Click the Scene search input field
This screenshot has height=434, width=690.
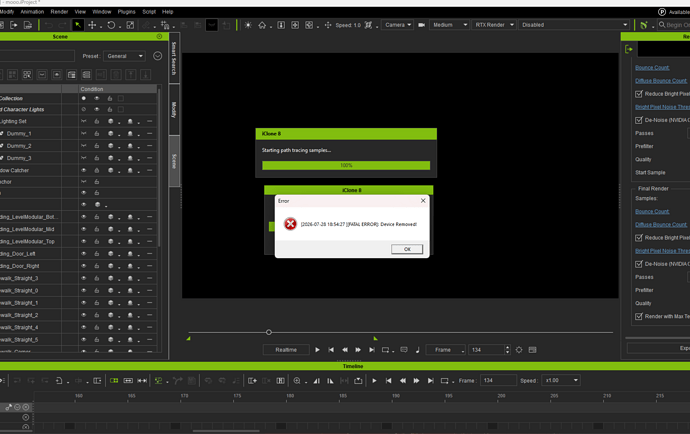click(37, 56)
